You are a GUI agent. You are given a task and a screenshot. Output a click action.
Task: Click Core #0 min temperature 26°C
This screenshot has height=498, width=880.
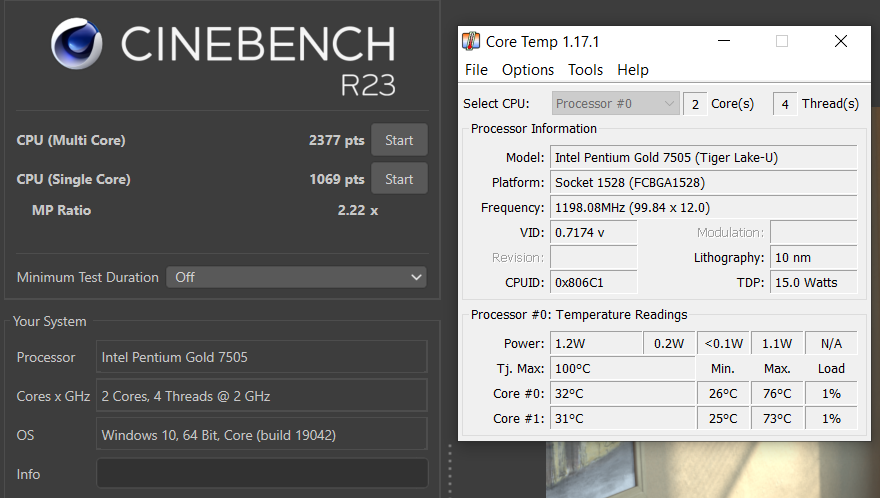click(723, 394)
